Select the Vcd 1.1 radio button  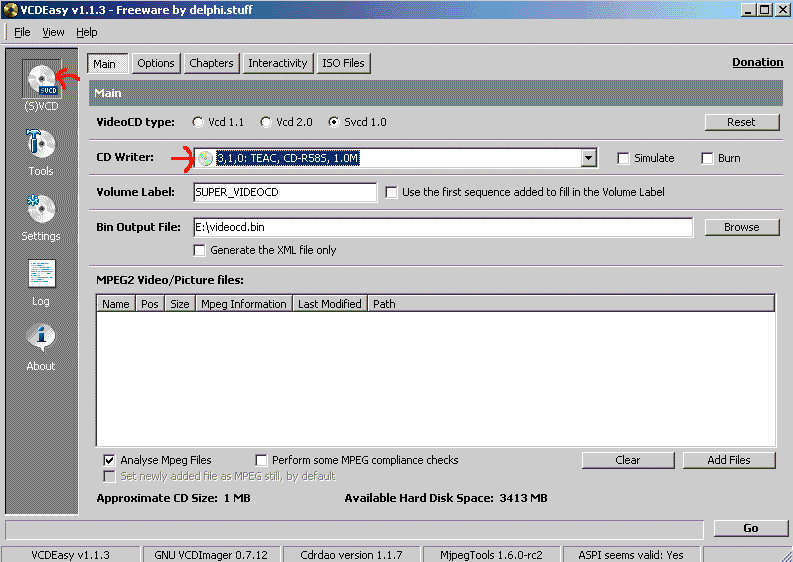point(198,122)
